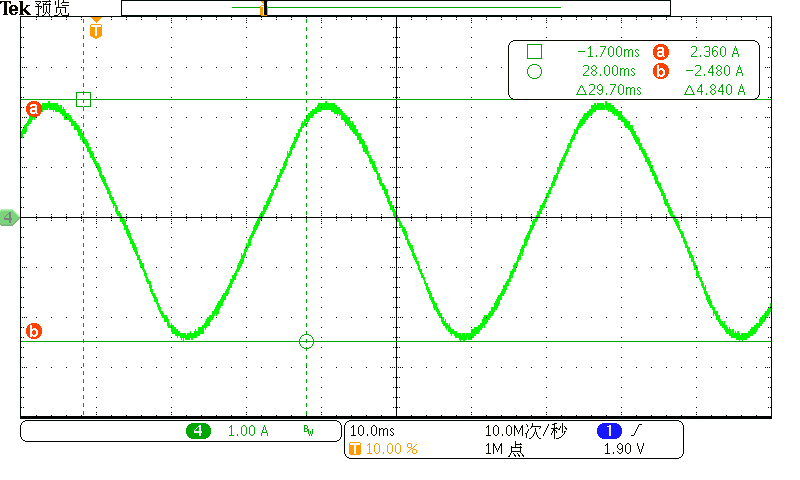Click the rising edge trigger slope icon

coord(636,431)
